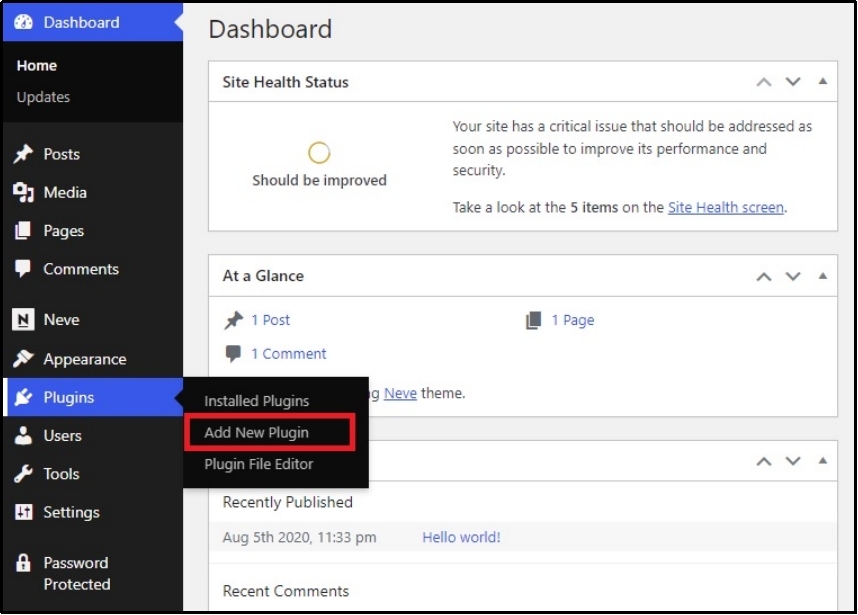Click the 1 Comment link
This screenshot has width=858, height=615.
coord(288,354)
